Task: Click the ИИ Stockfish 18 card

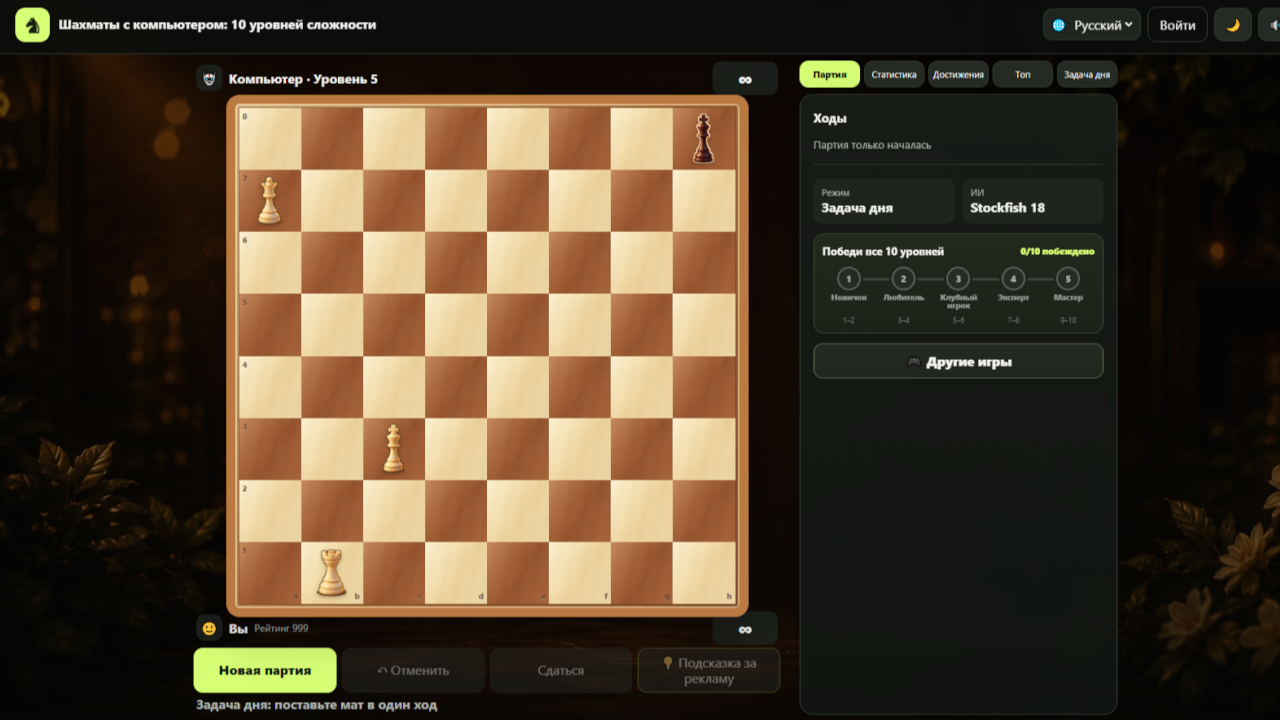Action: [x=1033, y=201]
